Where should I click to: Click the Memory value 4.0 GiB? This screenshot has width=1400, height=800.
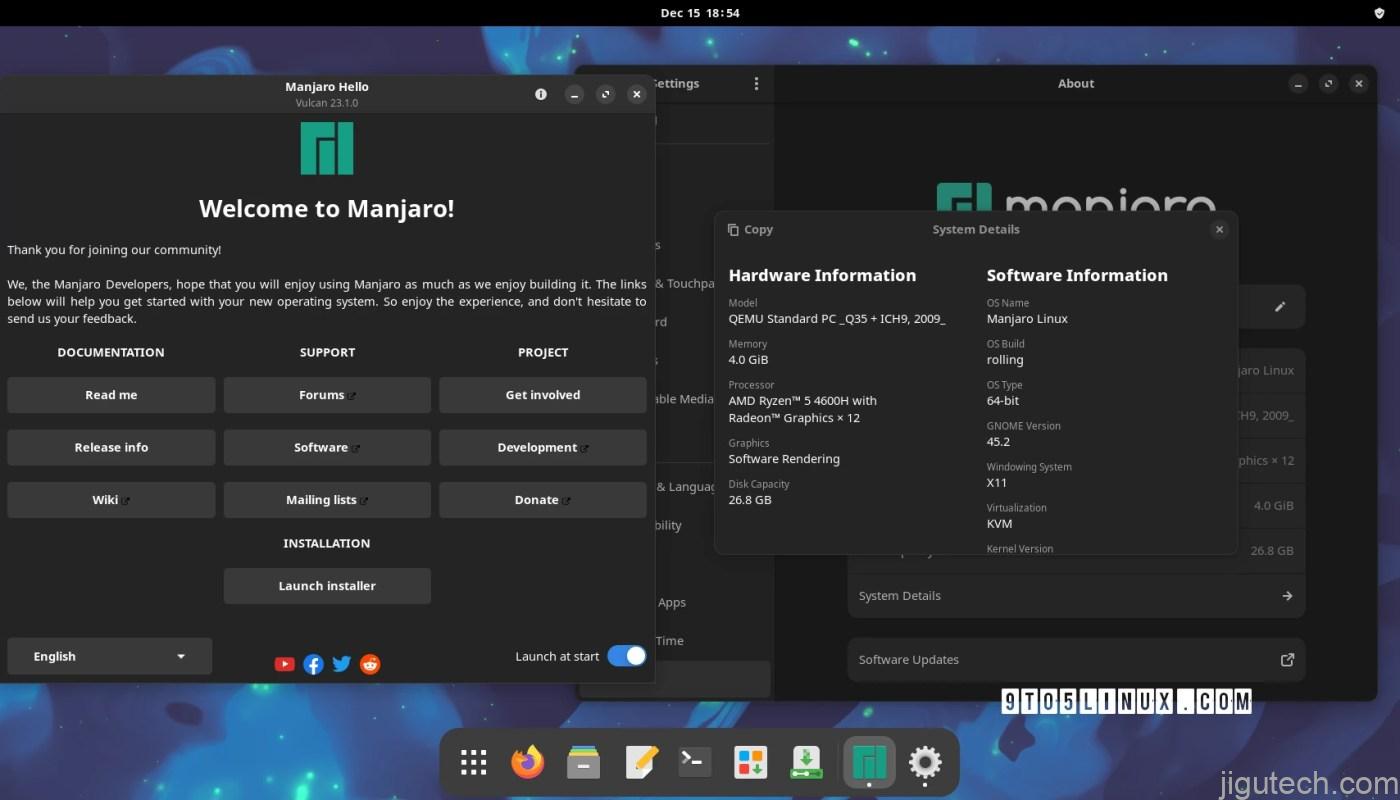748,359
